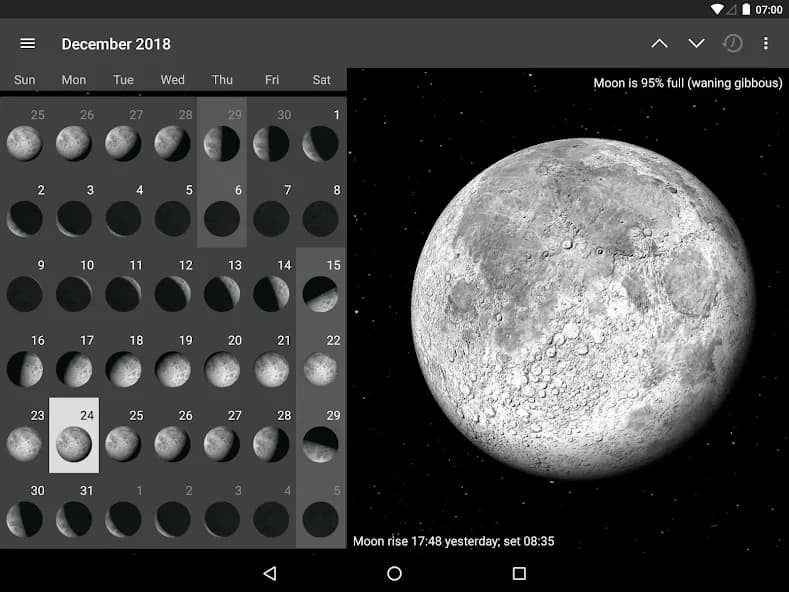This screenshot has height=592, width=789.
Task: Select December 30 on the calendar
Action: [x=25, y=510]
